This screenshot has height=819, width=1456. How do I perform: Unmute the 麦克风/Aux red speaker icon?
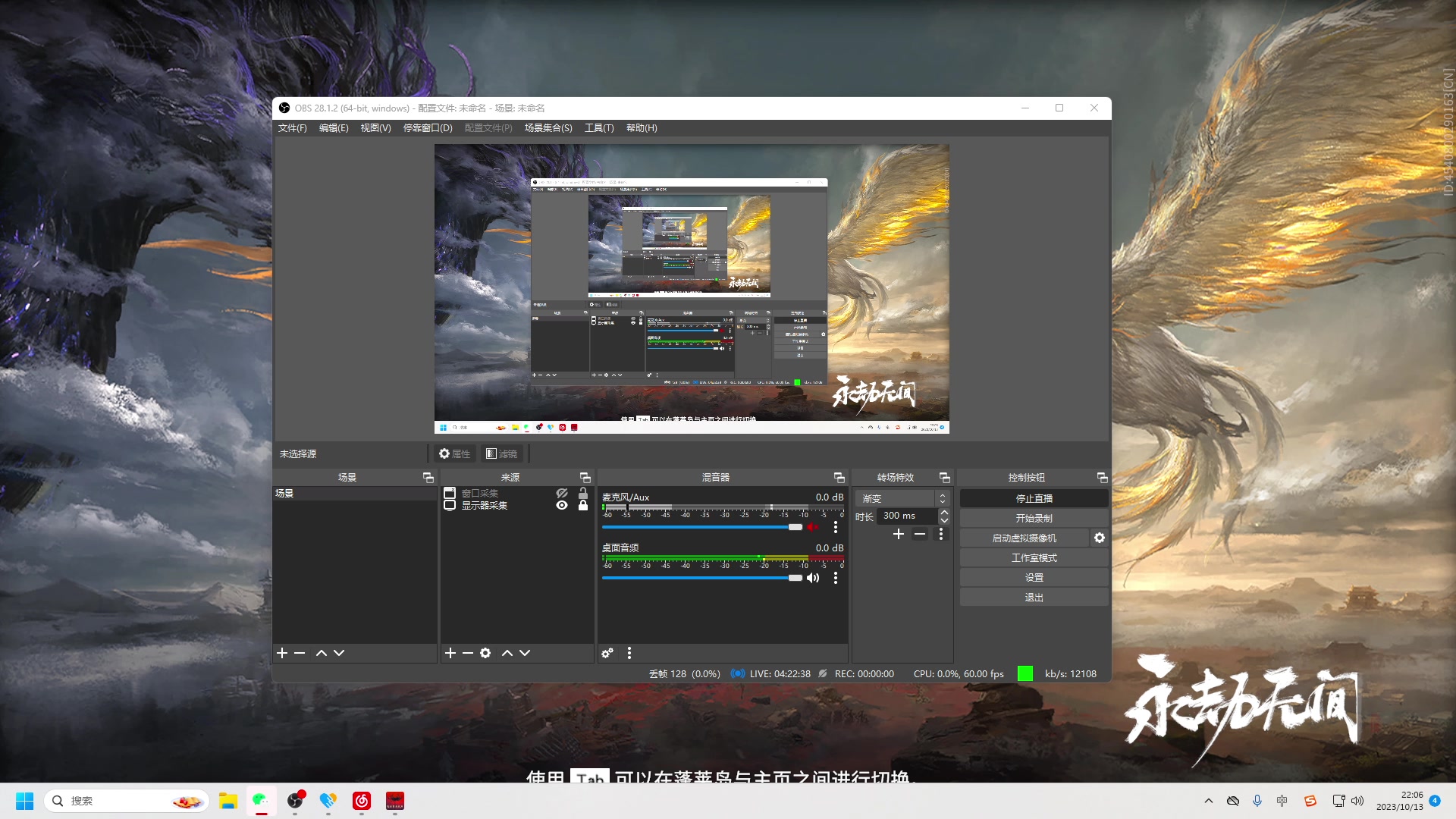(x=813, y=527)
